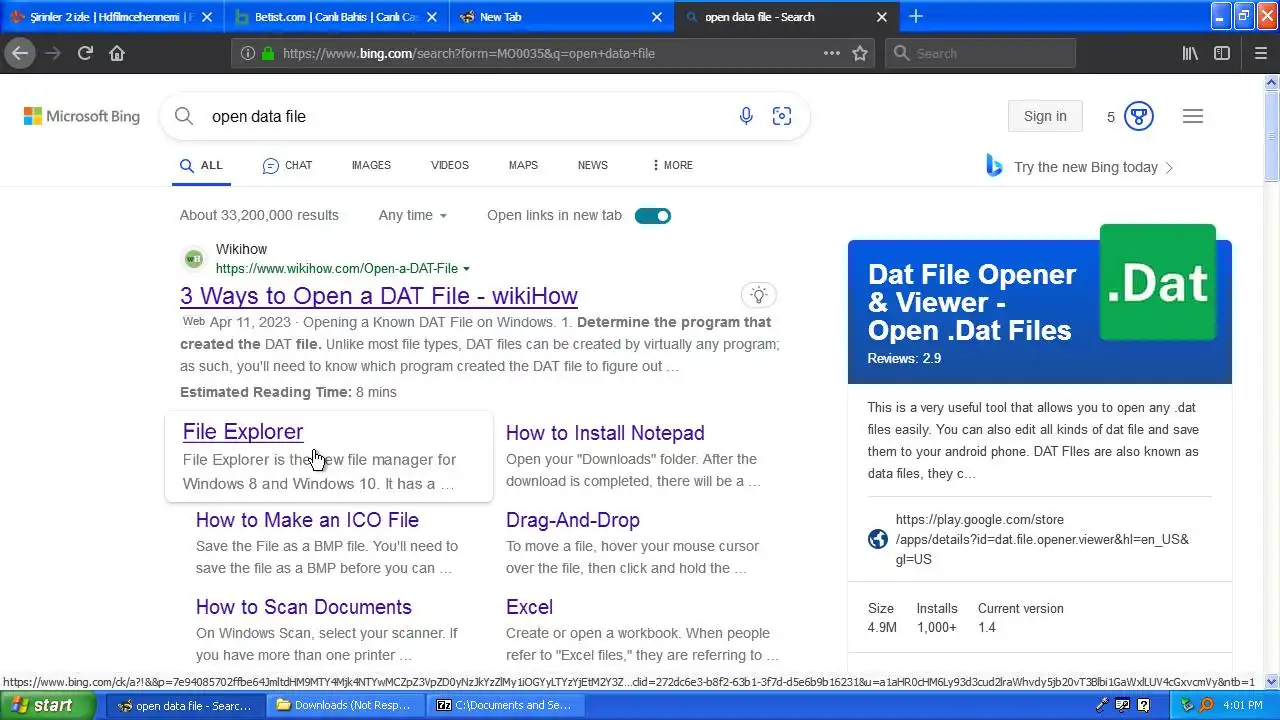Switch to the CHAT tab
This screenshot has height=720, width=1280.
pyautogui.click(x=287, y=165)
